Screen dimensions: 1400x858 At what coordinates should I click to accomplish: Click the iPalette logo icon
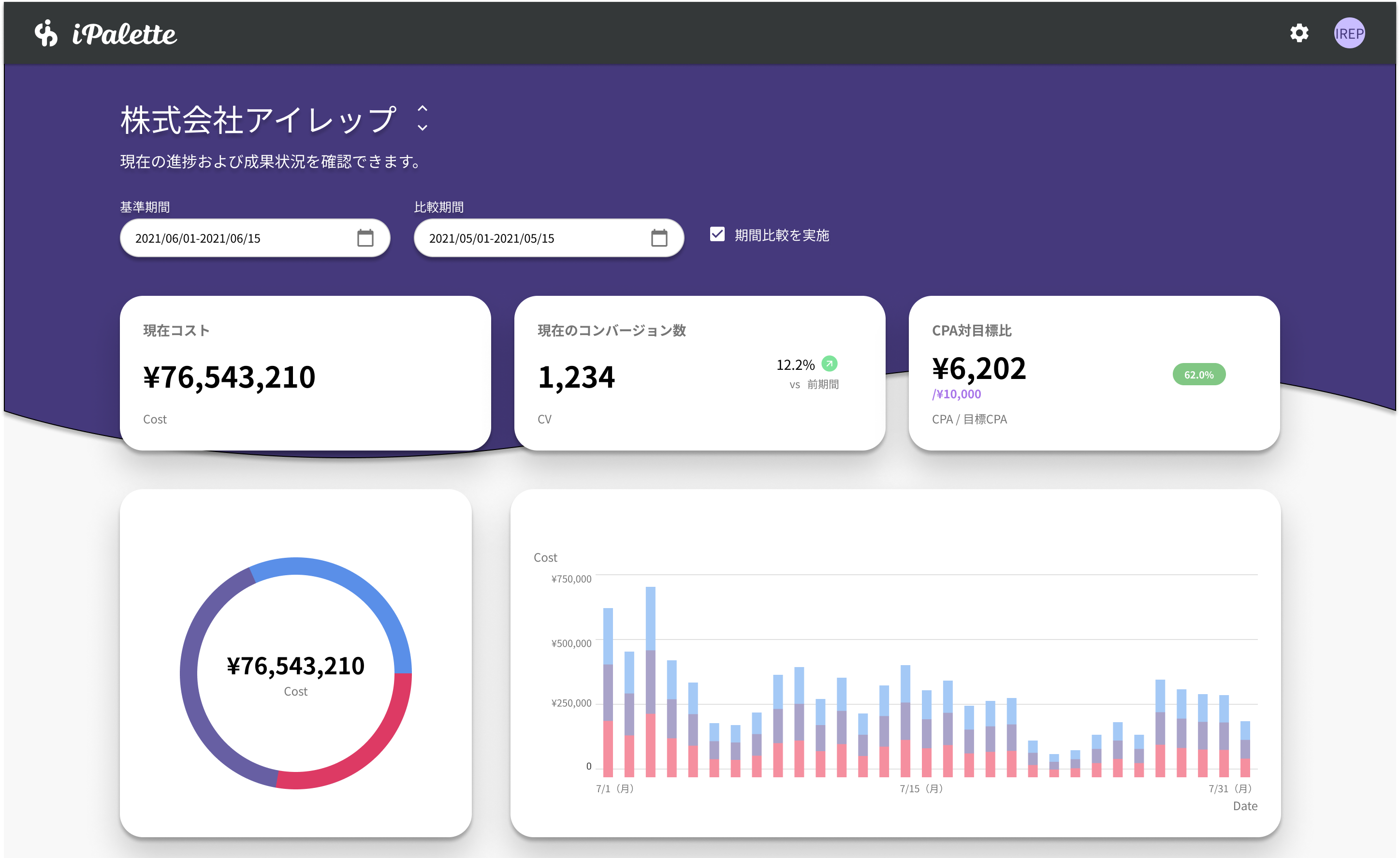click(46, 33)
